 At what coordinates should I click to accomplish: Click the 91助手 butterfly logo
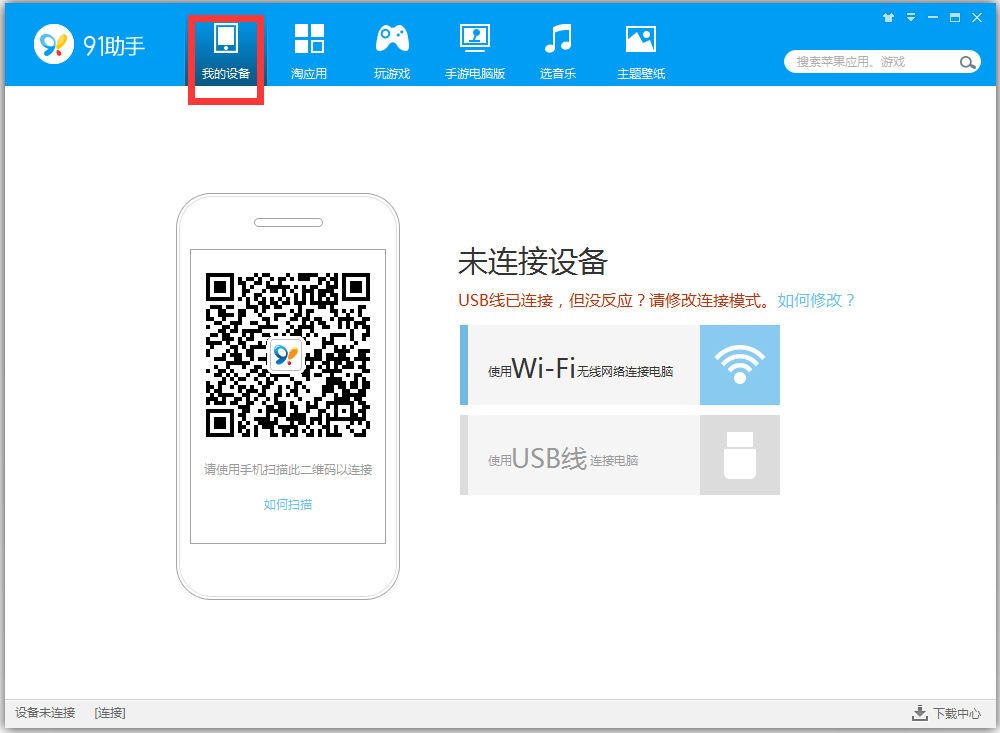(x=54, y=44)
